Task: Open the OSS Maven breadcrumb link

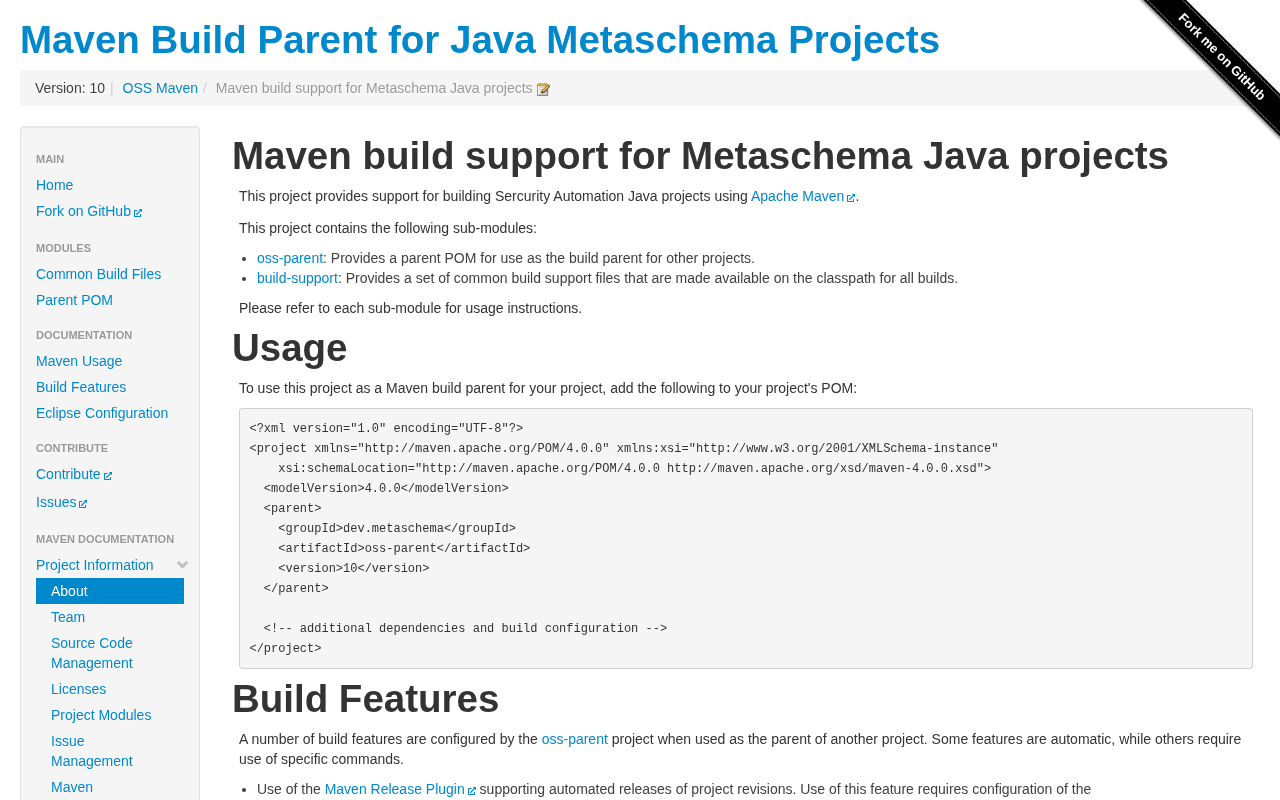Action: (160, 88)
